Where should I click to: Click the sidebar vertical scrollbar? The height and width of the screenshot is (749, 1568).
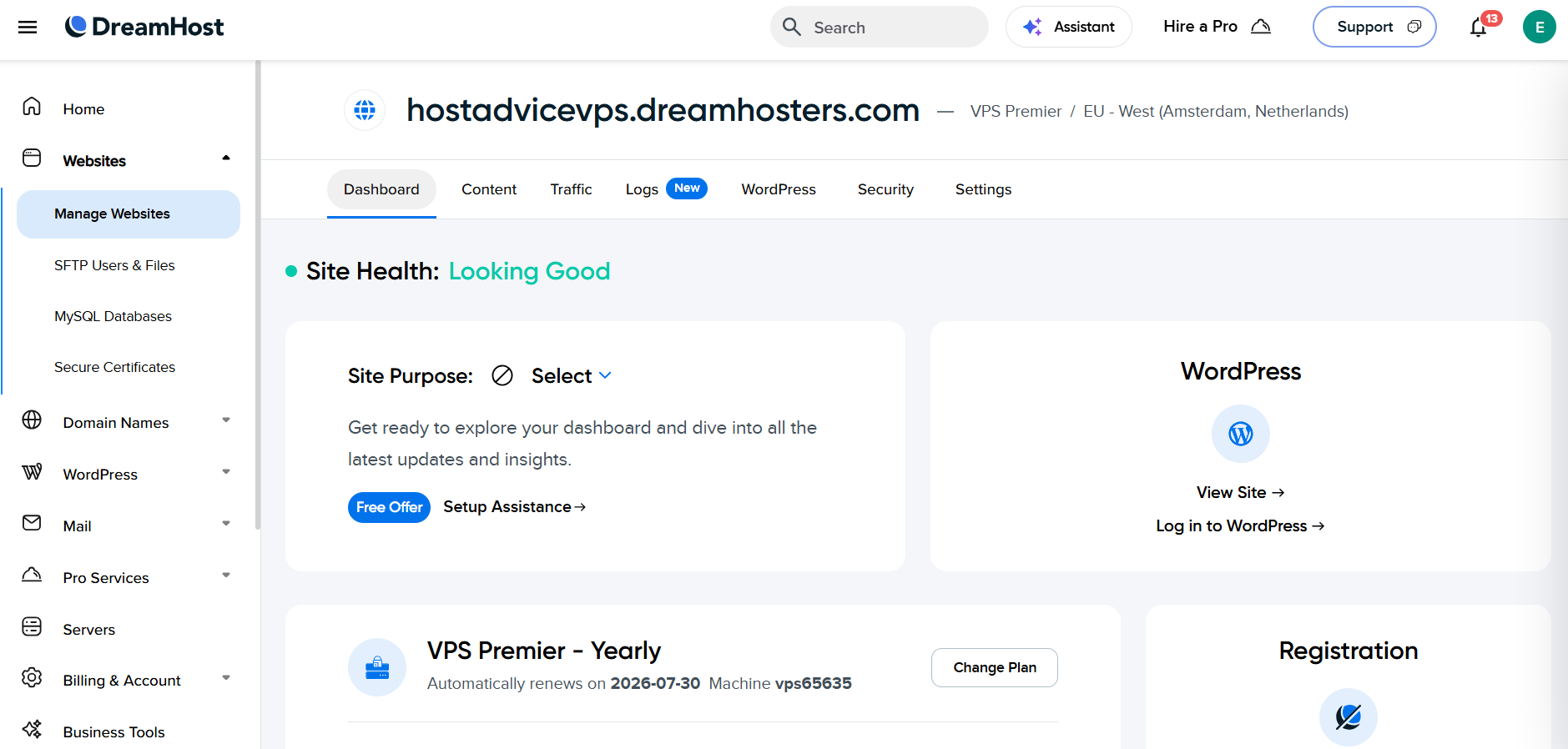click(258, 294)
